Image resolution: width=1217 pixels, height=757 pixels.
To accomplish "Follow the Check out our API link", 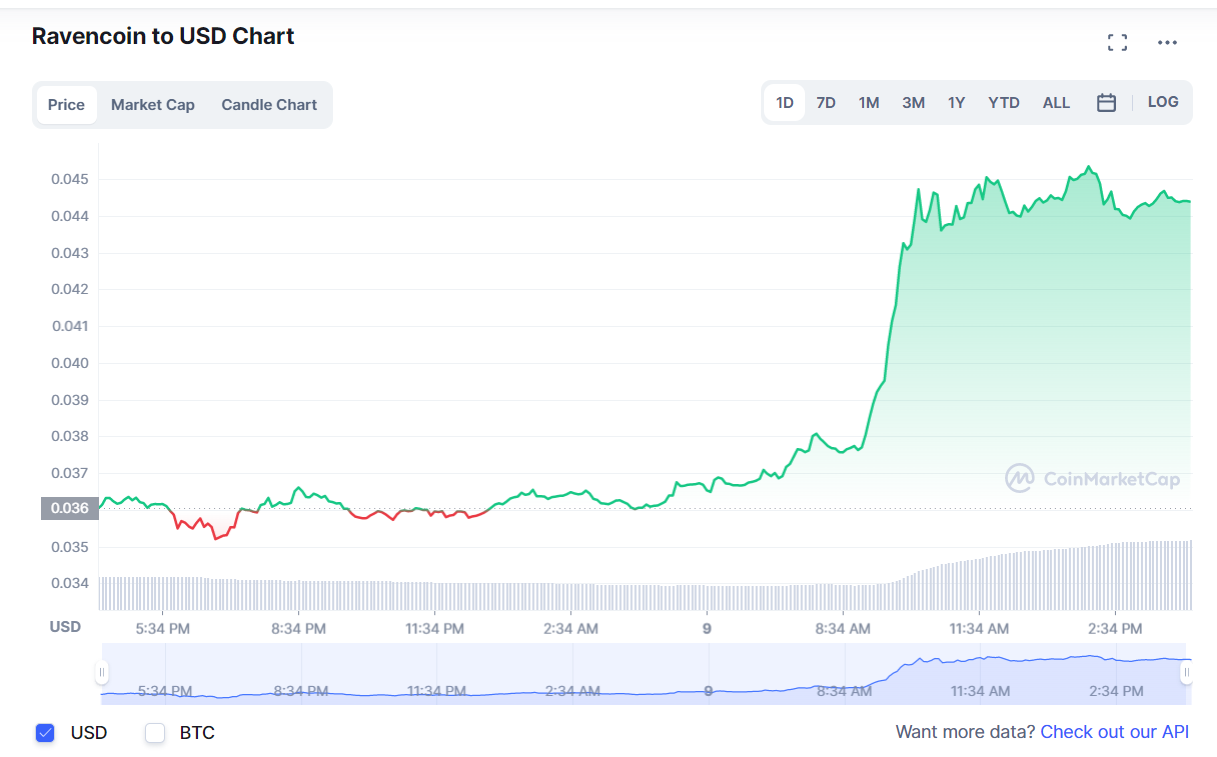I will pos(1115,732).
